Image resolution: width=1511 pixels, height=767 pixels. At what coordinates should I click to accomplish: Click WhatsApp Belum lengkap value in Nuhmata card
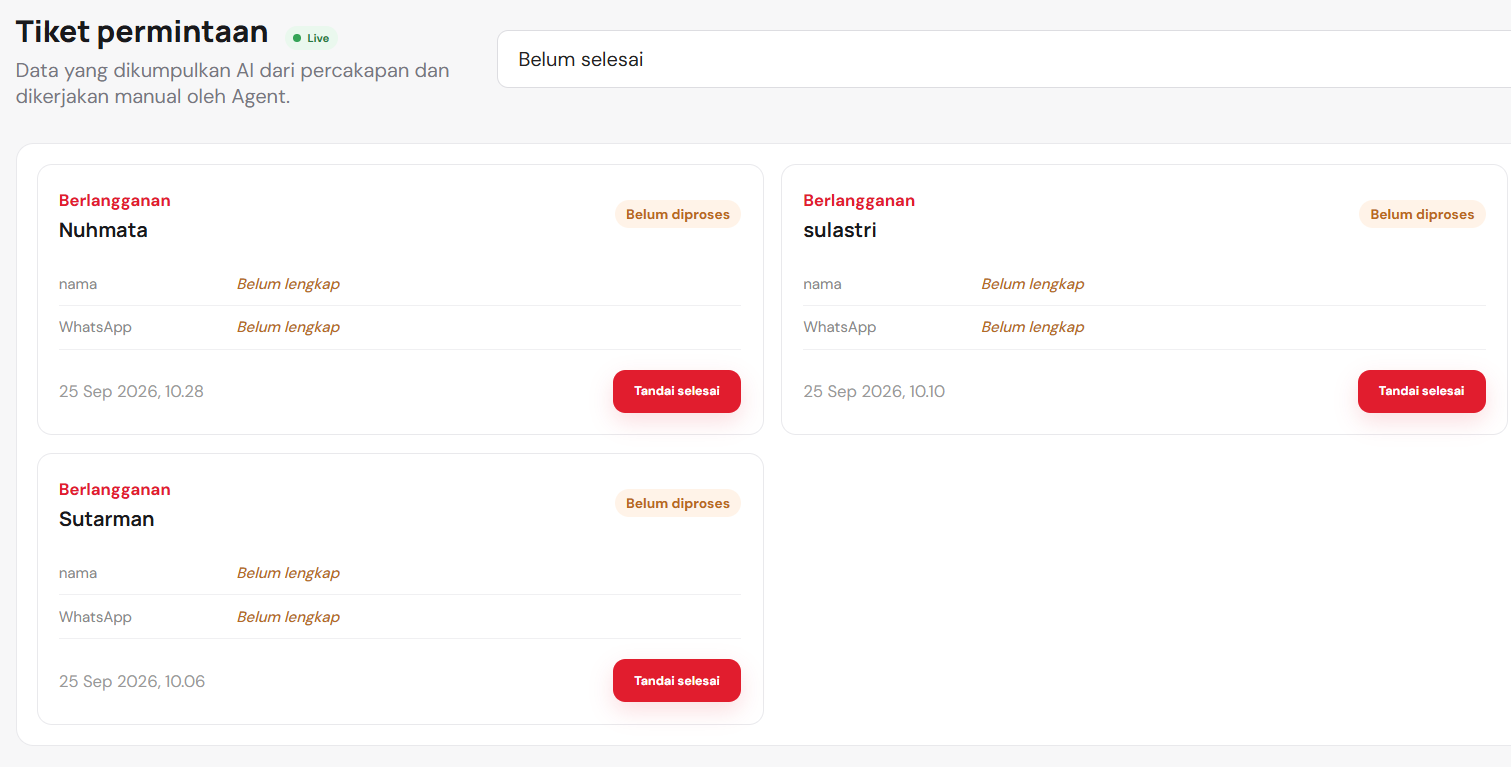point(288,327)
